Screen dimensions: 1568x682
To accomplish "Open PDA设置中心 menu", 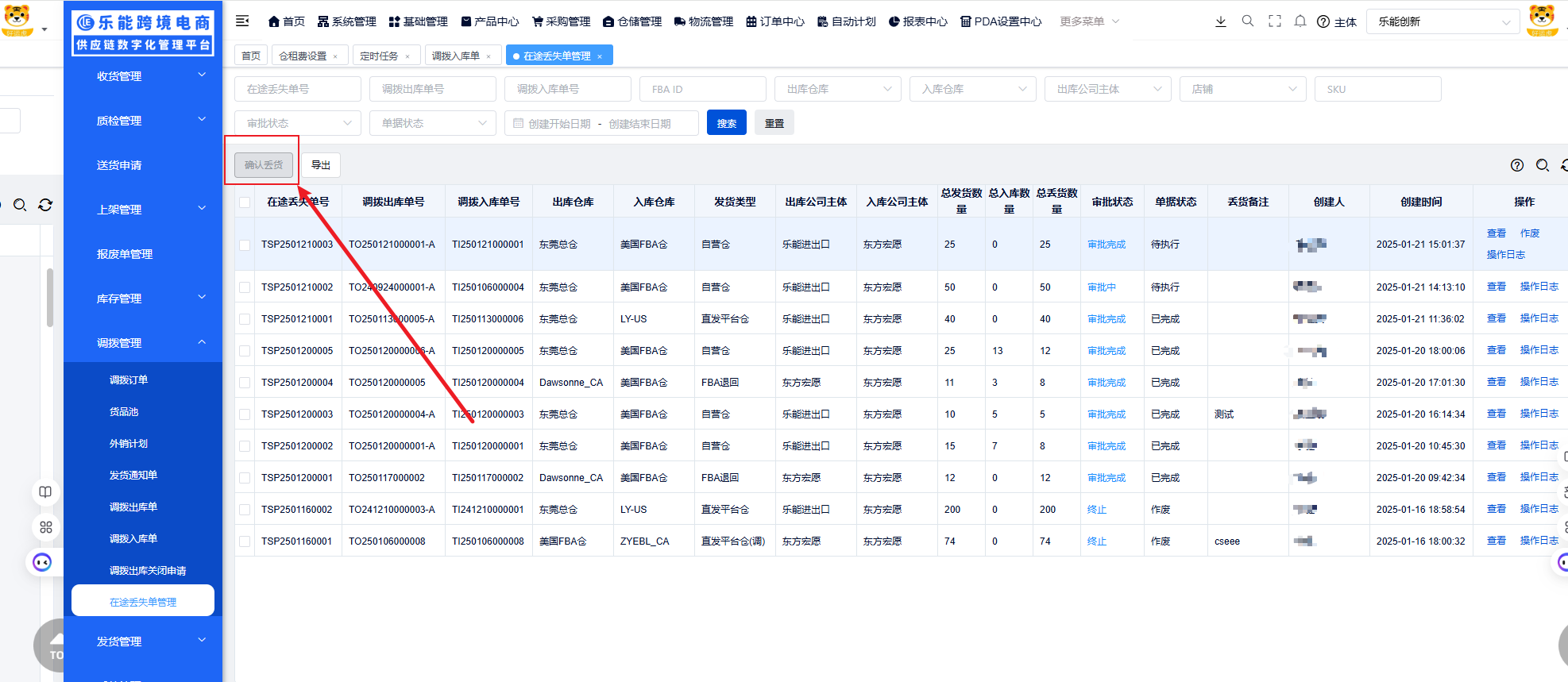I will click(x=1001, y=21).
